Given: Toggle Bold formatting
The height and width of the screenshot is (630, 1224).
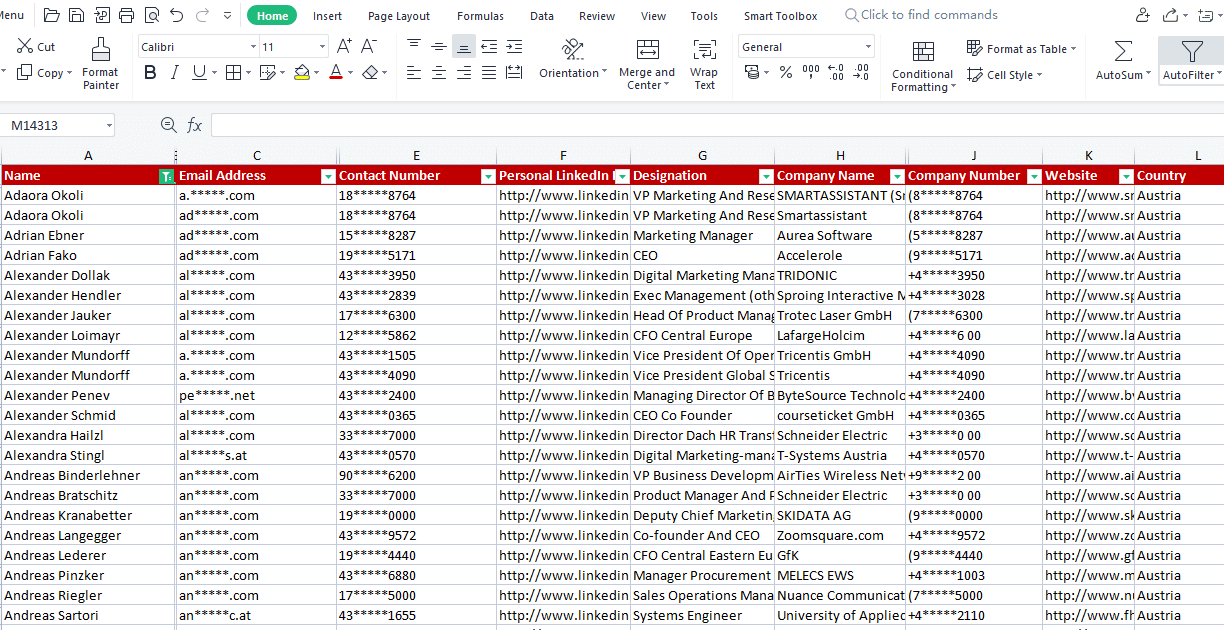Looking at the screenshot, I should click(x=150, y=73).
